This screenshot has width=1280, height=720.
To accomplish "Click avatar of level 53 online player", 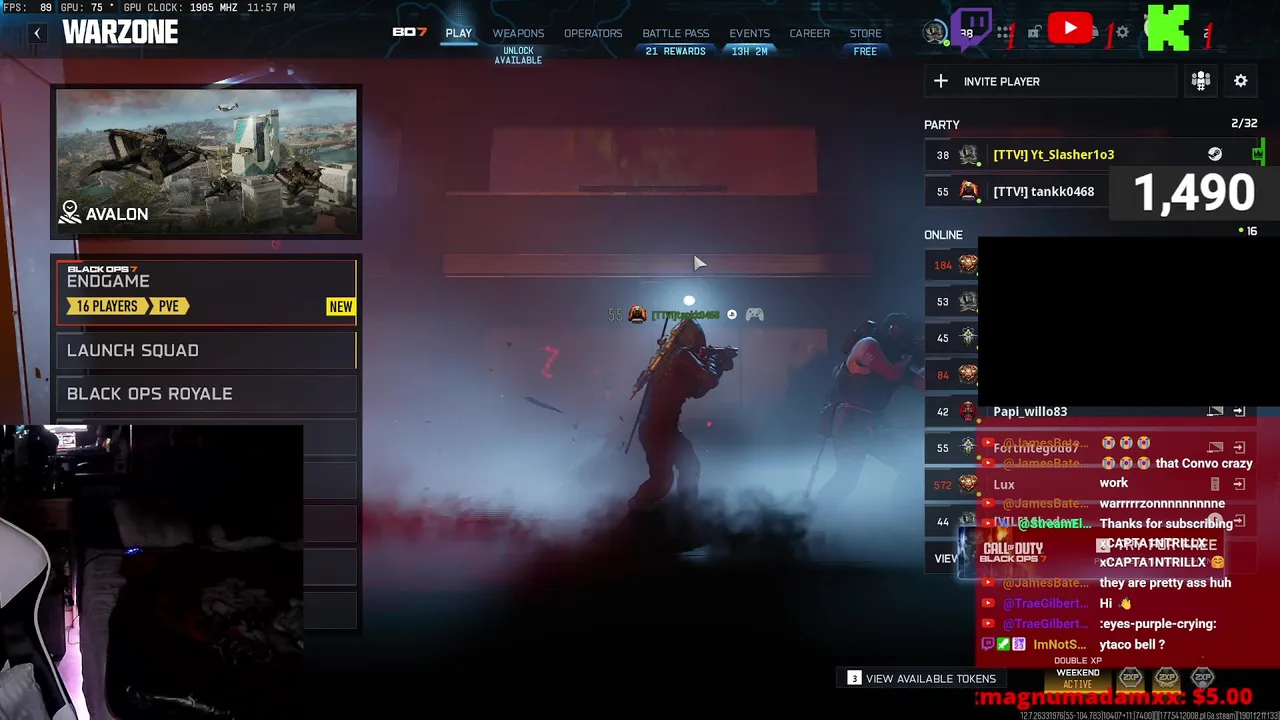I will (x=968, y=301).
